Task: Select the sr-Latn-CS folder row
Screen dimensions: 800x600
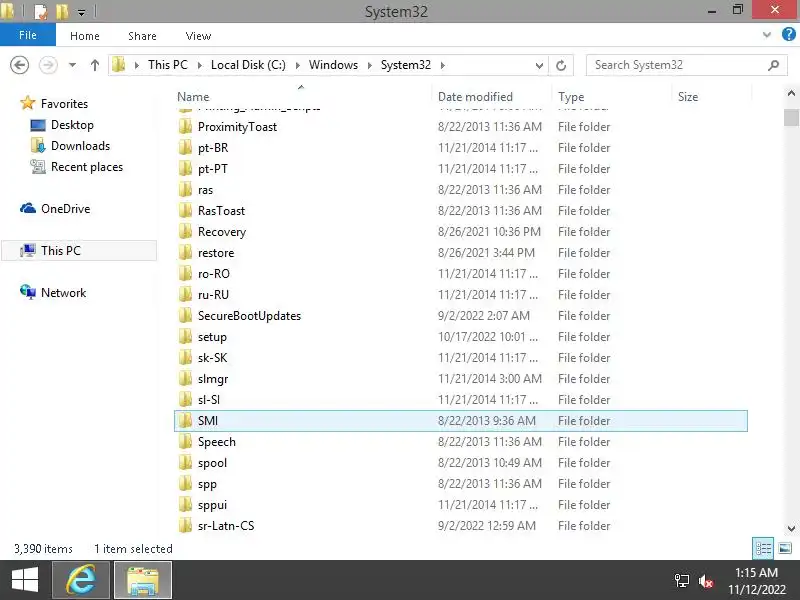Action: coord(461,526)
